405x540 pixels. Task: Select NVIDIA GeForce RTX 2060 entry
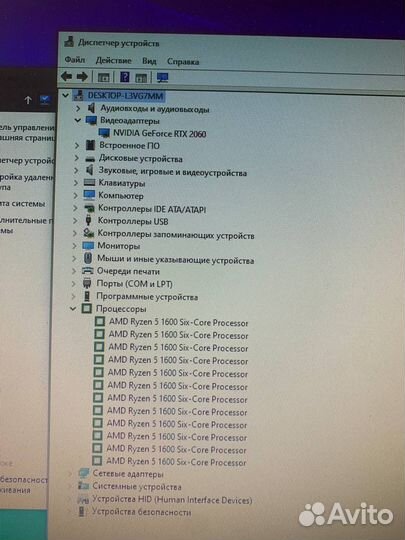[x=159, y=134]
